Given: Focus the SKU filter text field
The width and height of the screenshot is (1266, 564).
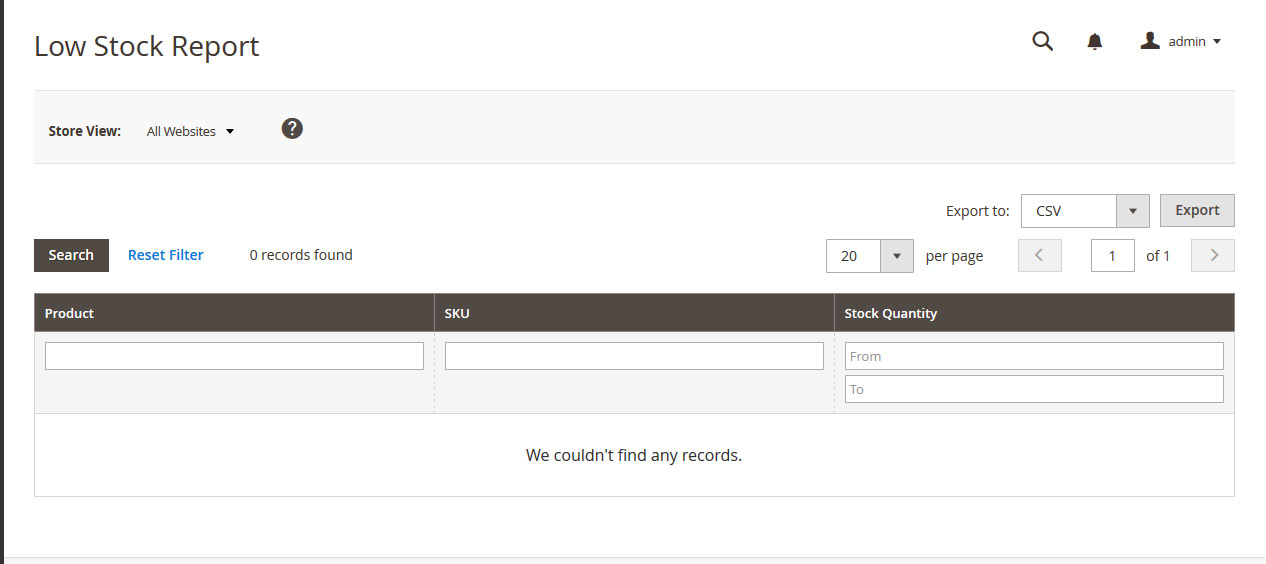Looking at the screenshot, I should [634, 356].
